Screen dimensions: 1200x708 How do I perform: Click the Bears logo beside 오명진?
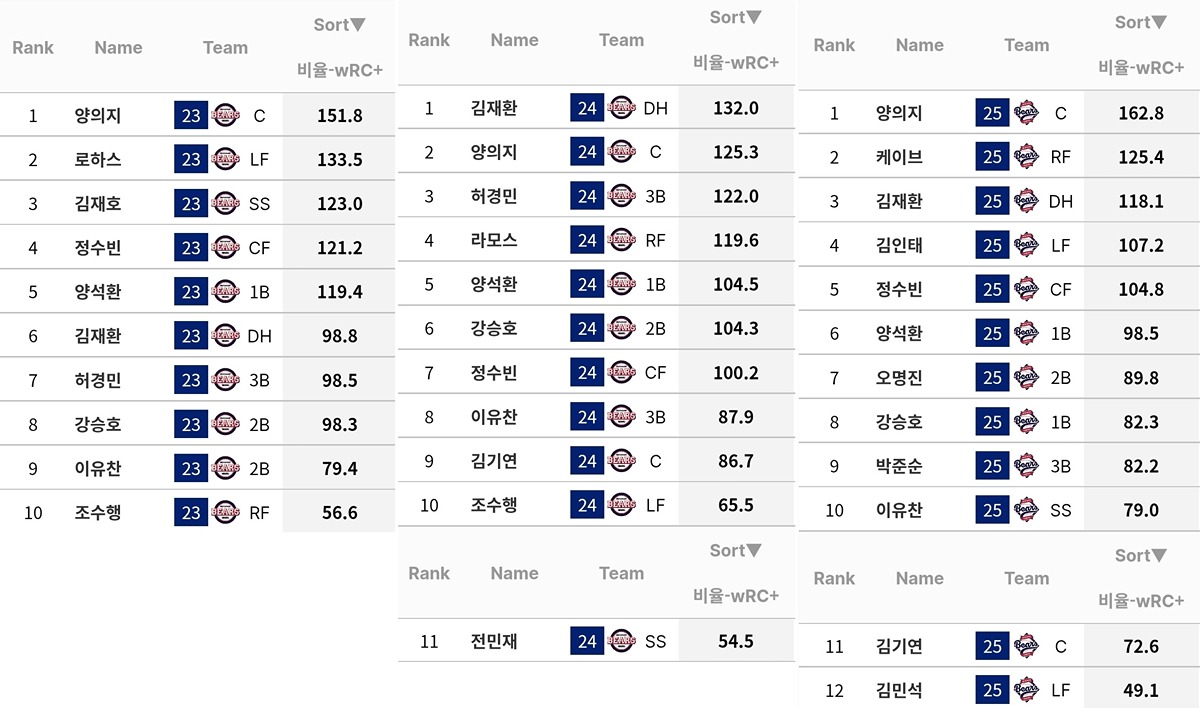[1026, 378]
